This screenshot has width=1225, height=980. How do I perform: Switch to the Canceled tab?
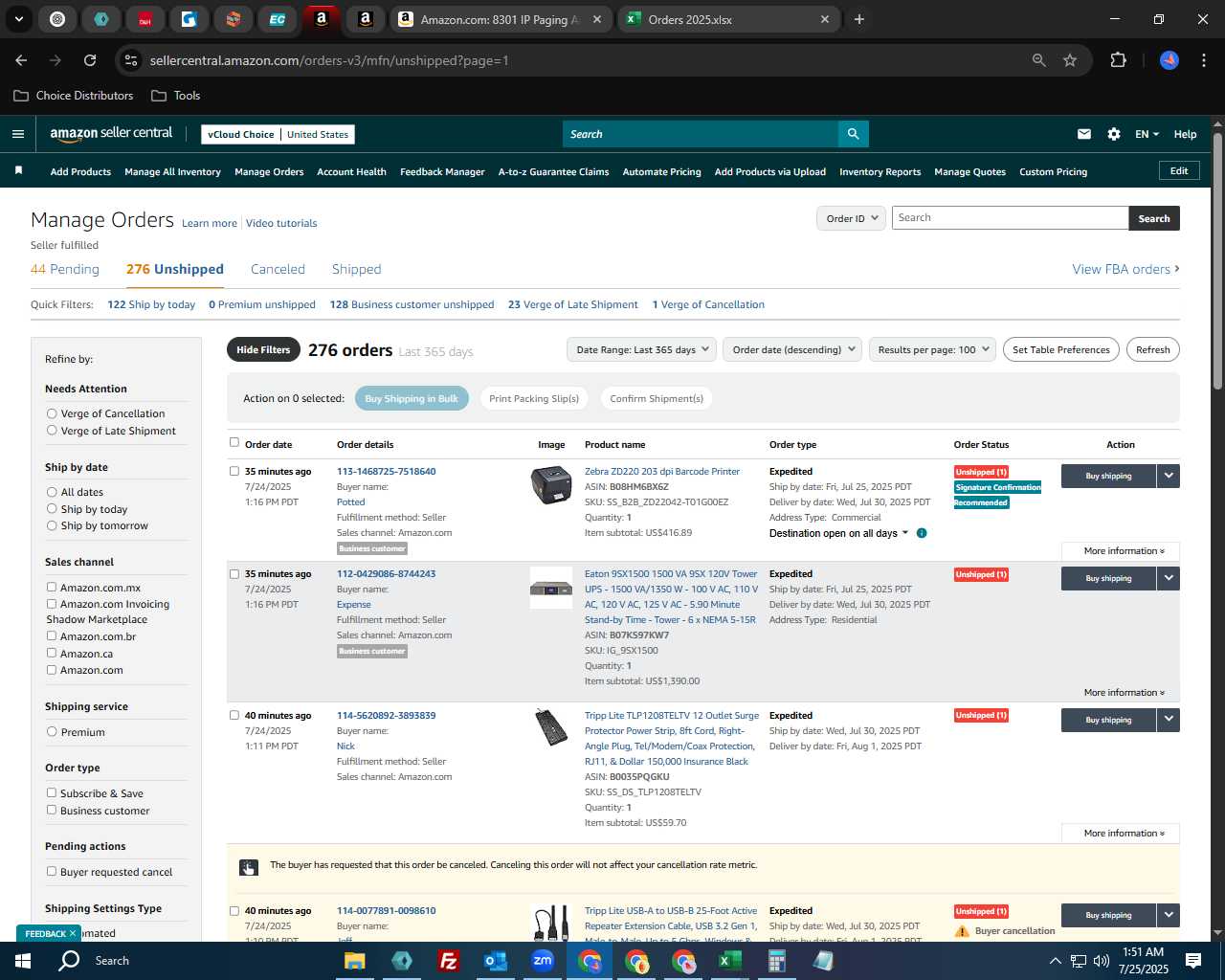point(278,269)
